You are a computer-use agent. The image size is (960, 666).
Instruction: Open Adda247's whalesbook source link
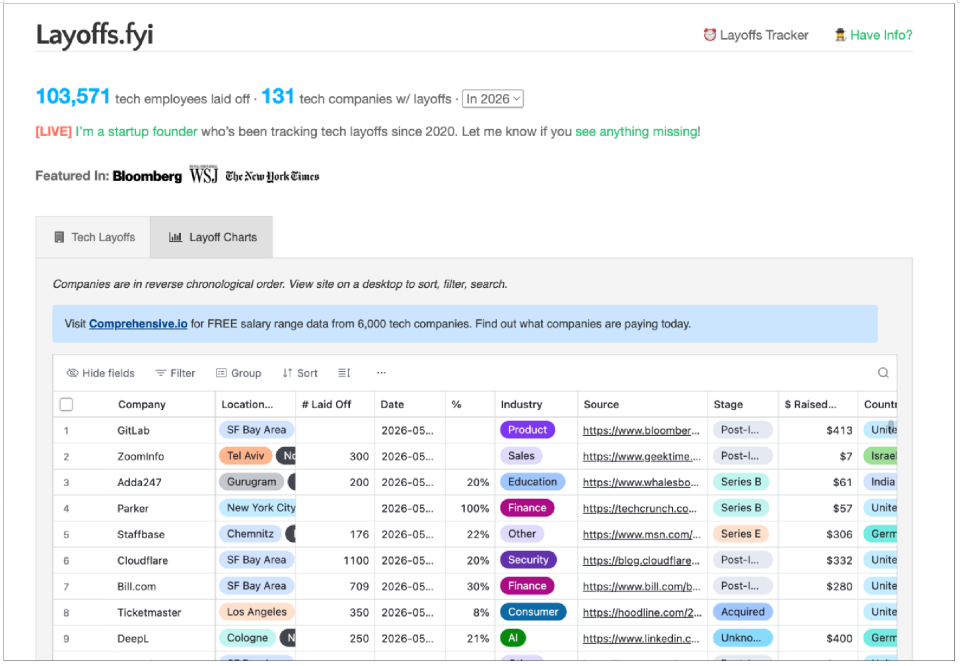pyautogui.click(x=640, y=482)
